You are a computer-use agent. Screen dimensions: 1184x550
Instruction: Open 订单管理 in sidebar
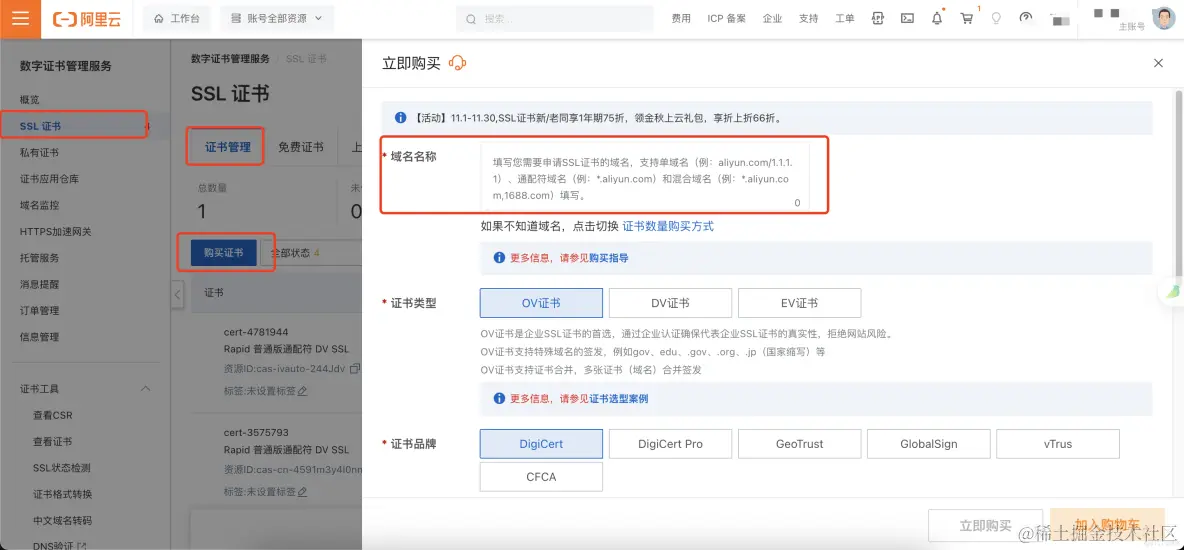39,311
